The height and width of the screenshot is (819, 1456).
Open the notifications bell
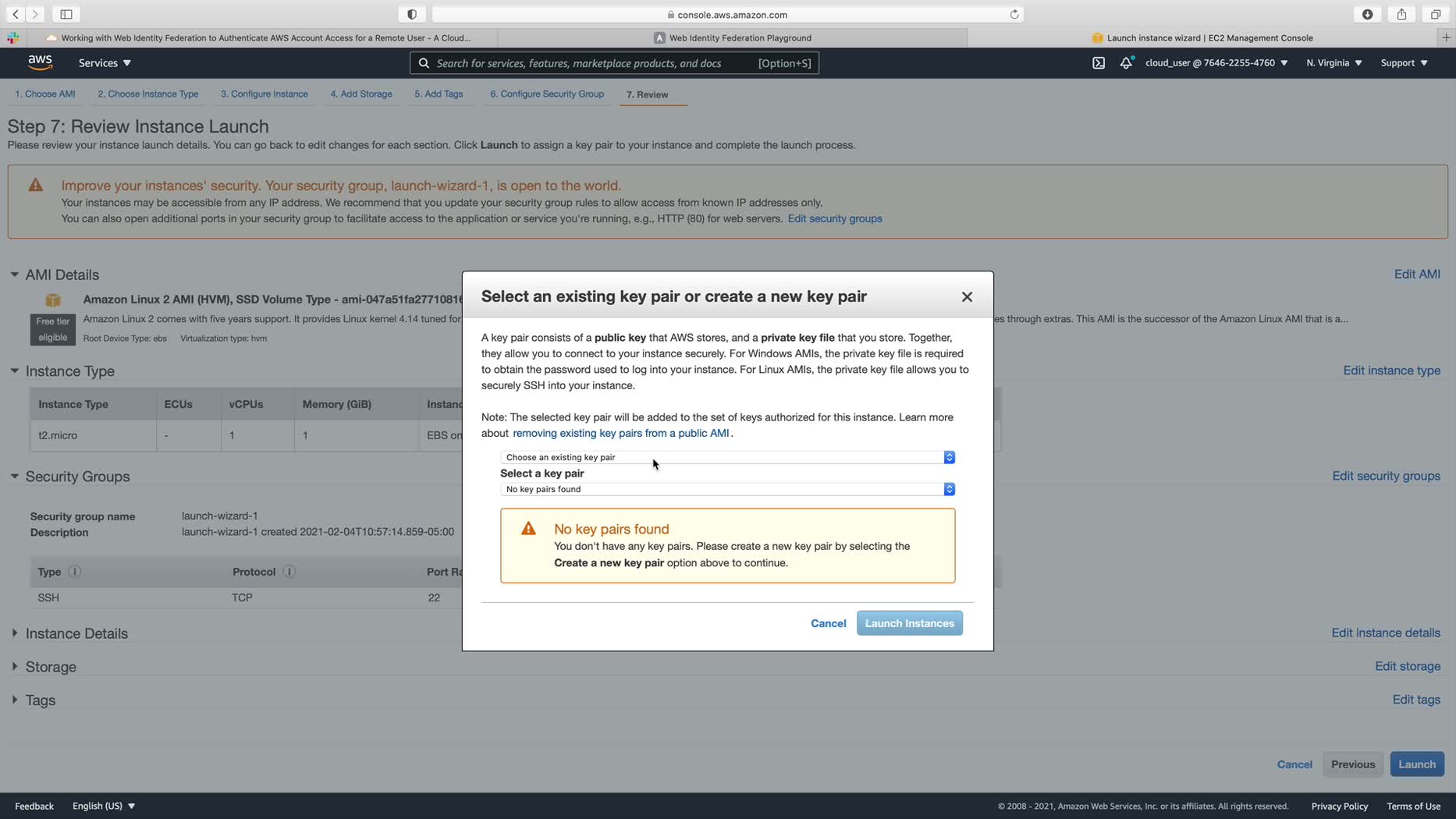point(1126,62)
